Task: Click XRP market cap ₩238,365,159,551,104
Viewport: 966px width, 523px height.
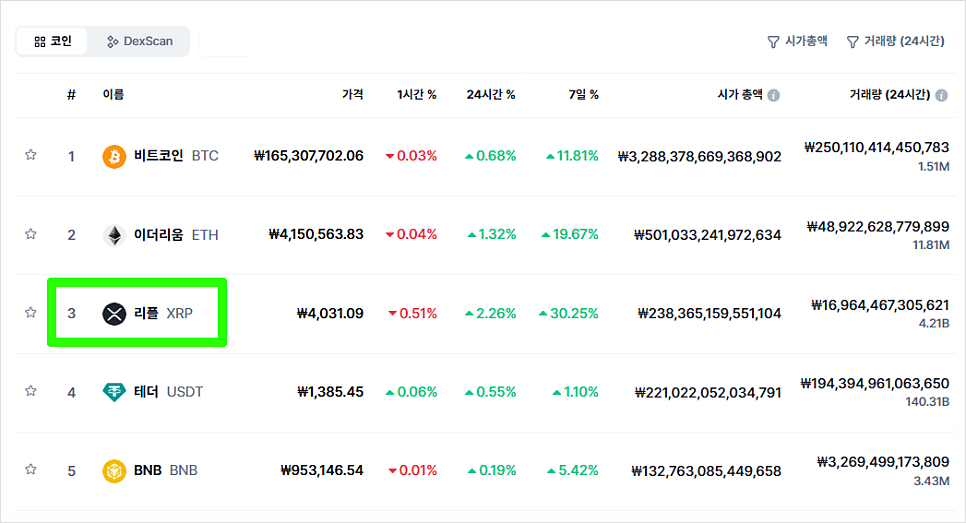Action: (709, 314)
